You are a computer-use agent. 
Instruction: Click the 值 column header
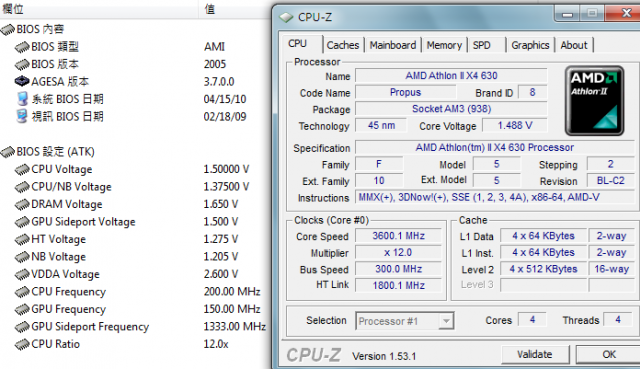[x=210, y=9]
